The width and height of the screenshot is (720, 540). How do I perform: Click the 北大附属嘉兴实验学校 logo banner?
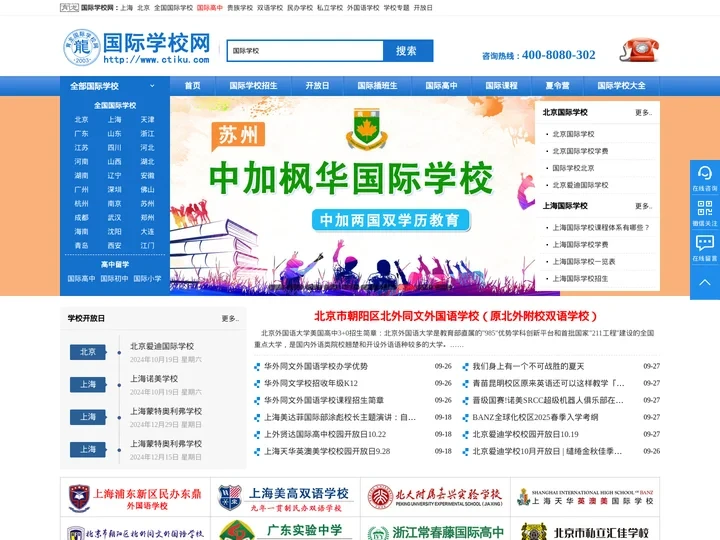pyautogui.click(x=435, y=497)
